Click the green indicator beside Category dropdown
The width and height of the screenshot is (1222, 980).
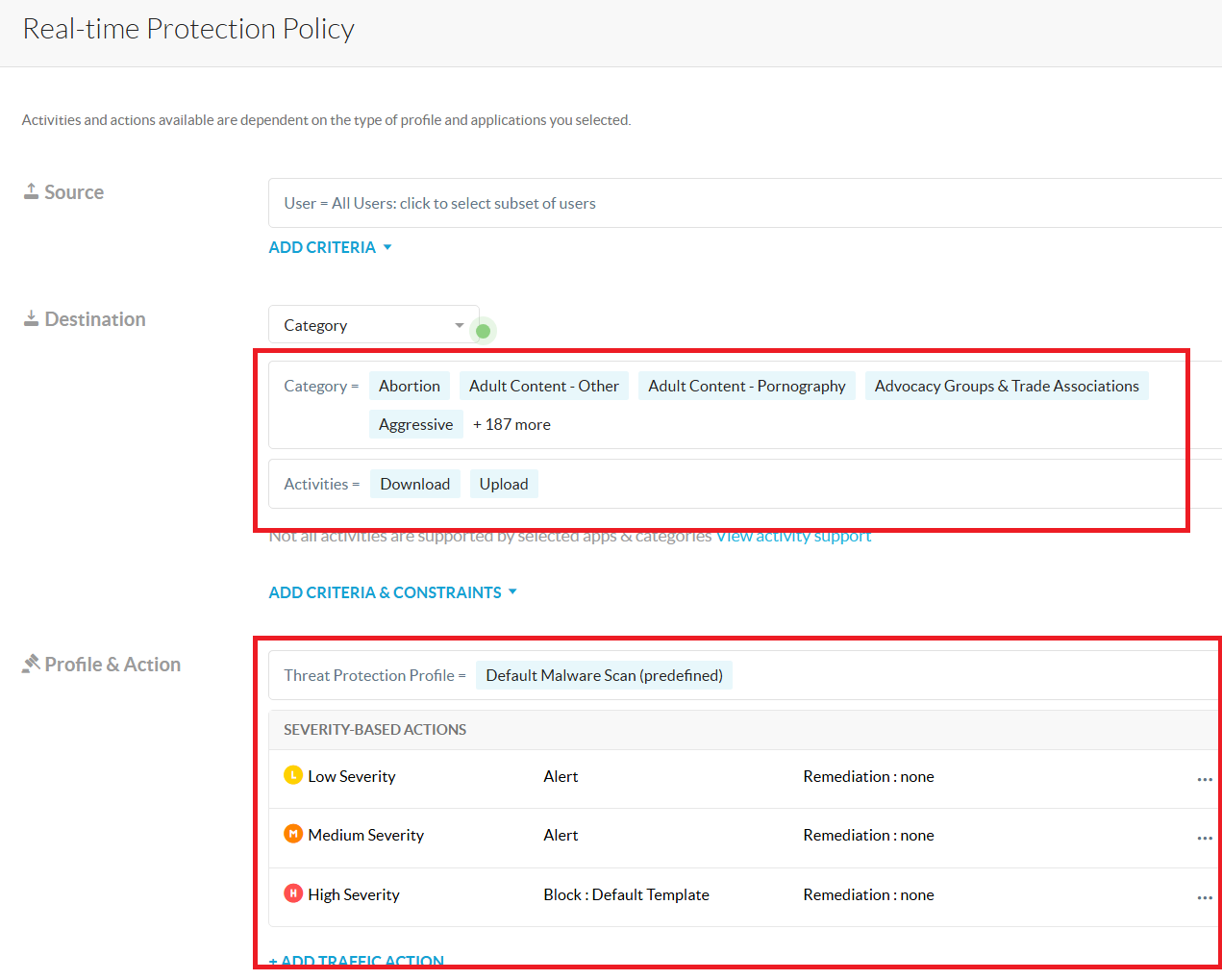tap(484, 331)
